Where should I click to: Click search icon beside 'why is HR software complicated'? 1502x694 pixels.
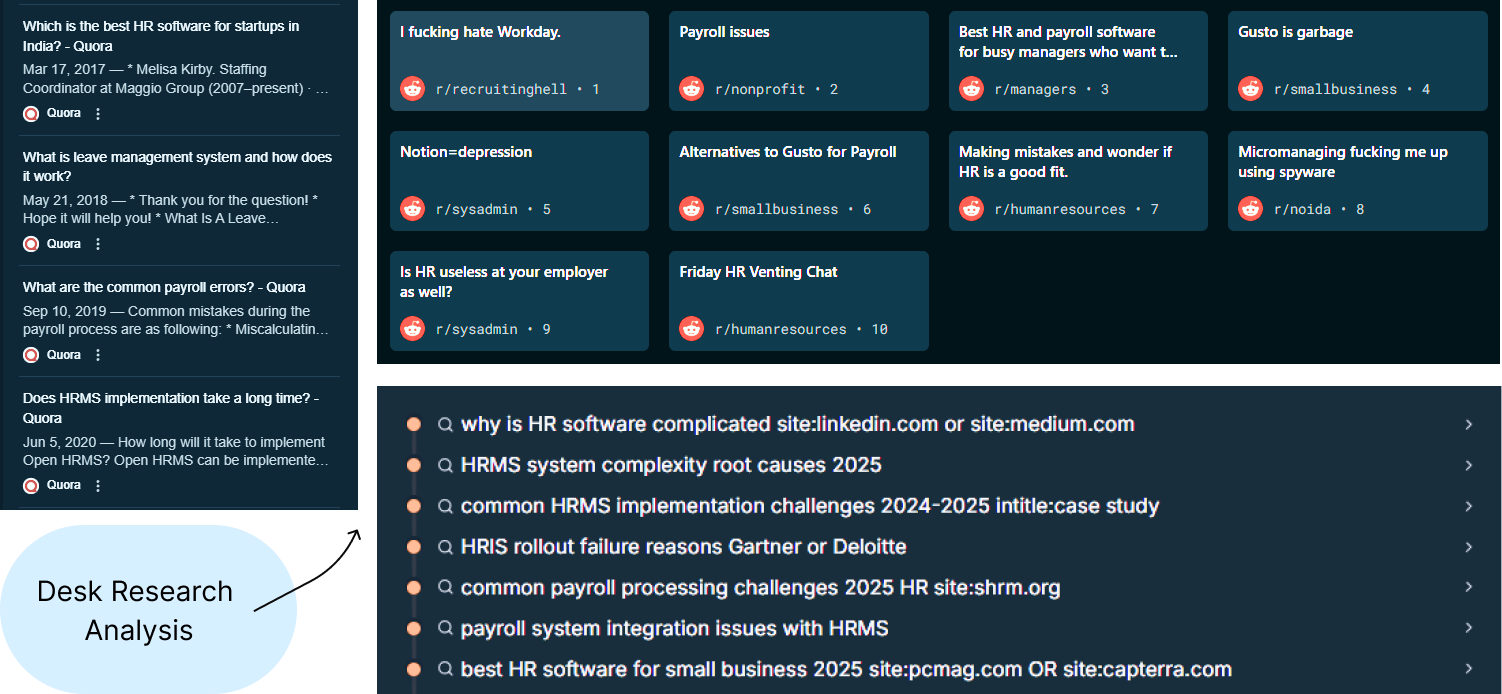point(446,424)
